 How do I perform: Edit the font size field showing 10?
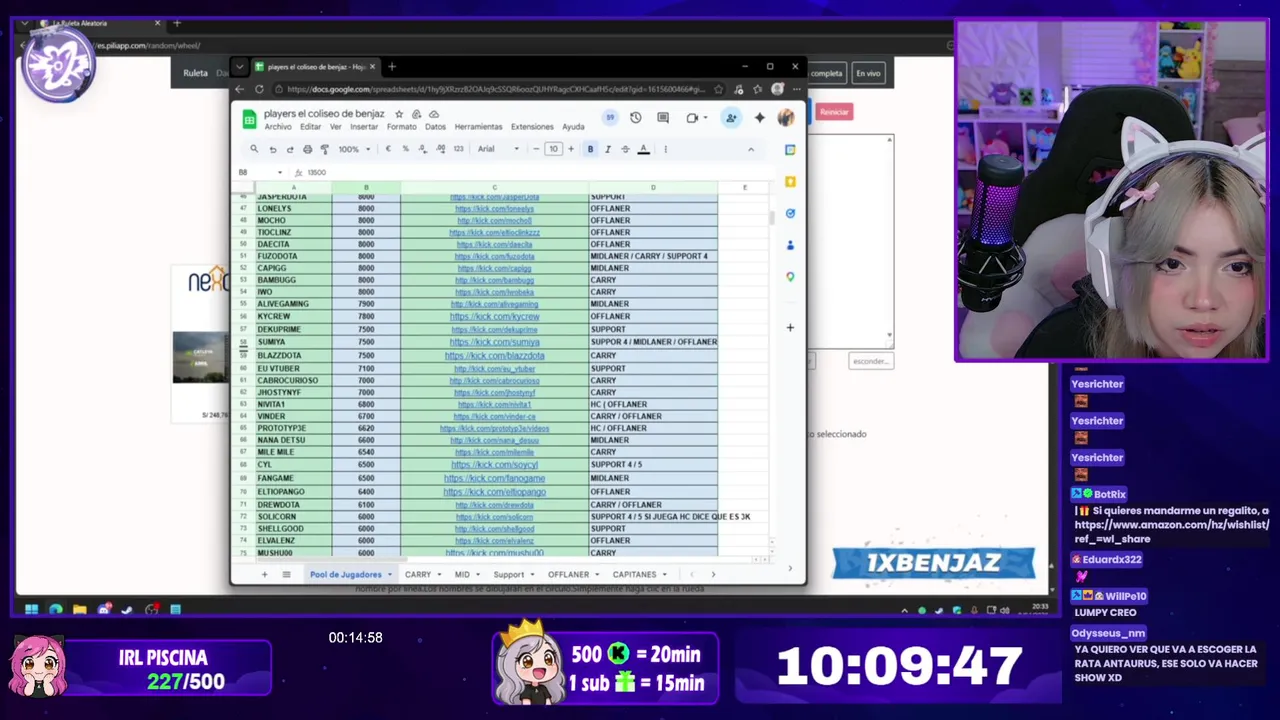[553, 149]
